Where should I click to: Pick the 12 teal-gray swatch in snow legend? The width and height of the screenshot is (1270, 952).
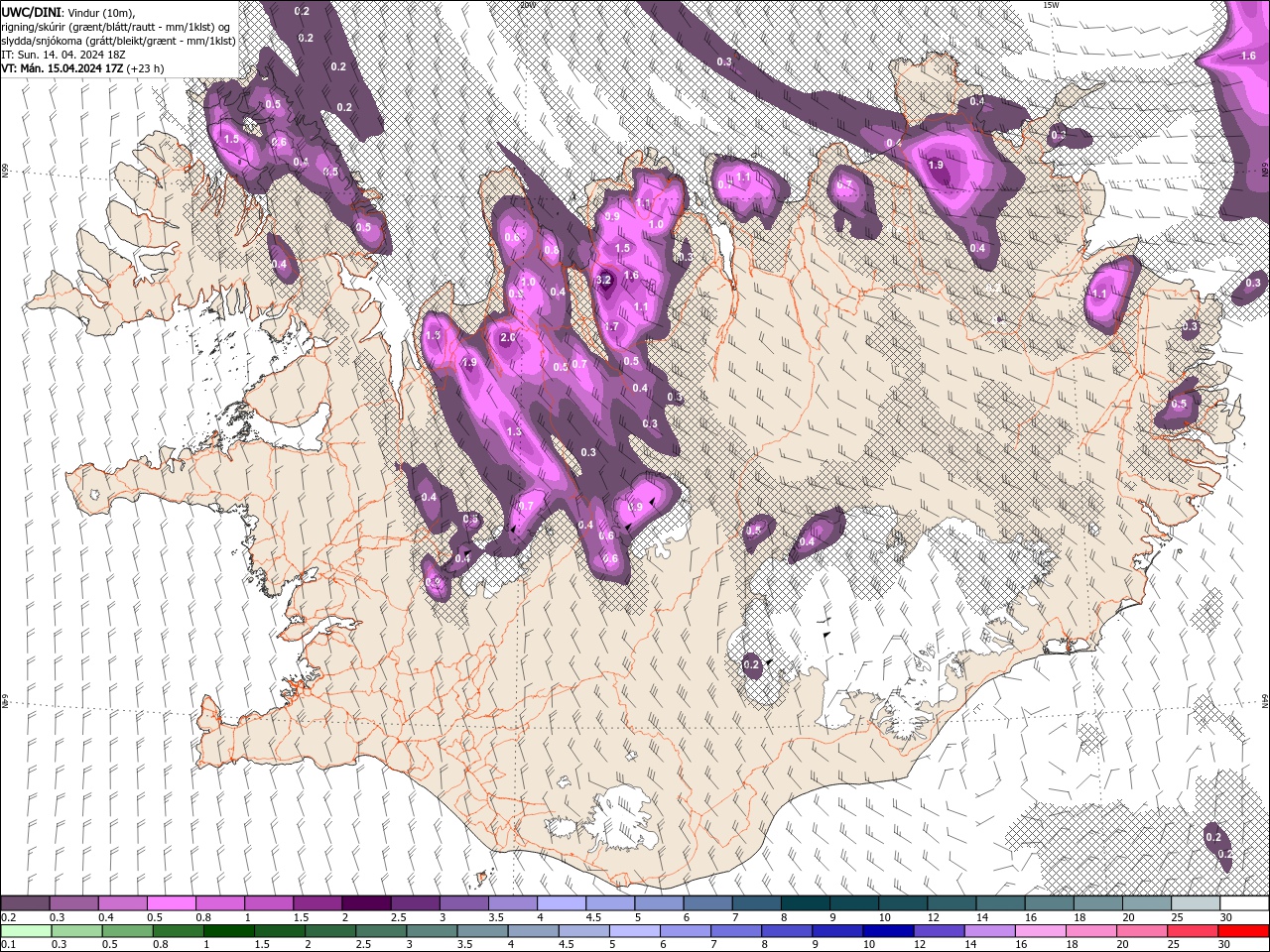pyautogui.click(x=952, y=903)
